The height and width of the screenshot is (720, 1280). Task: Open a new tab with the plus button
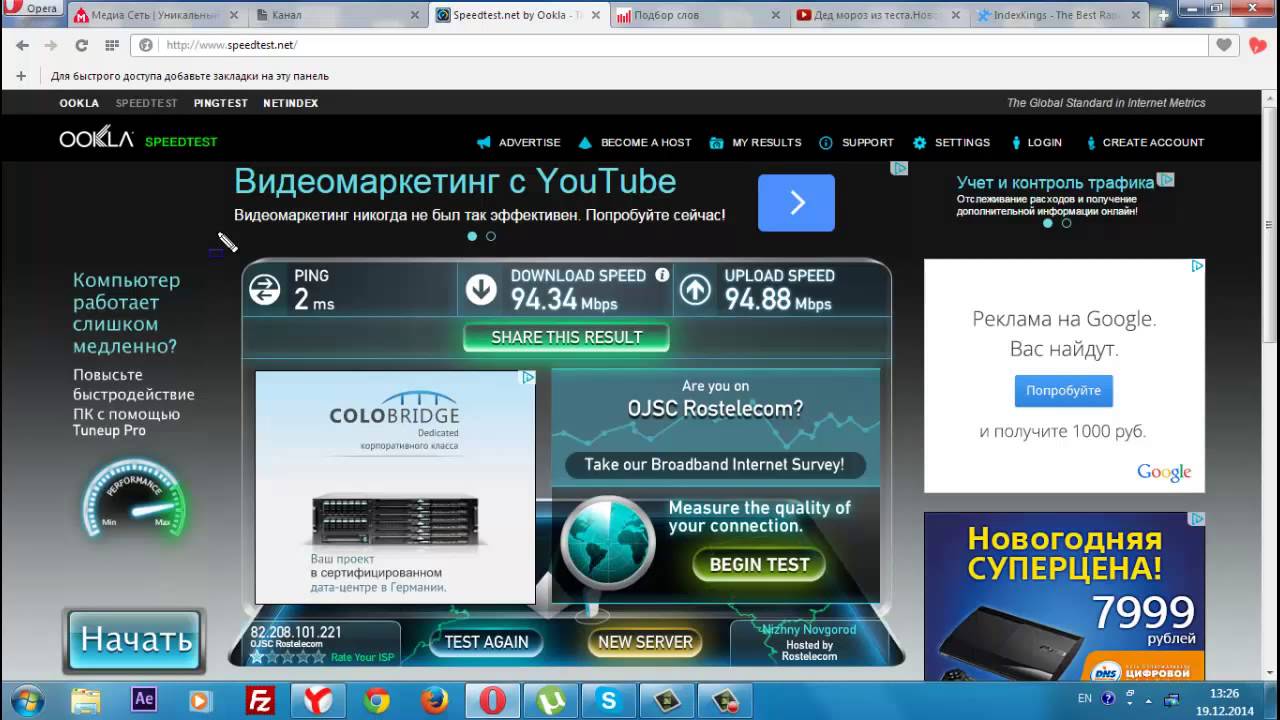click(1164, 16)
